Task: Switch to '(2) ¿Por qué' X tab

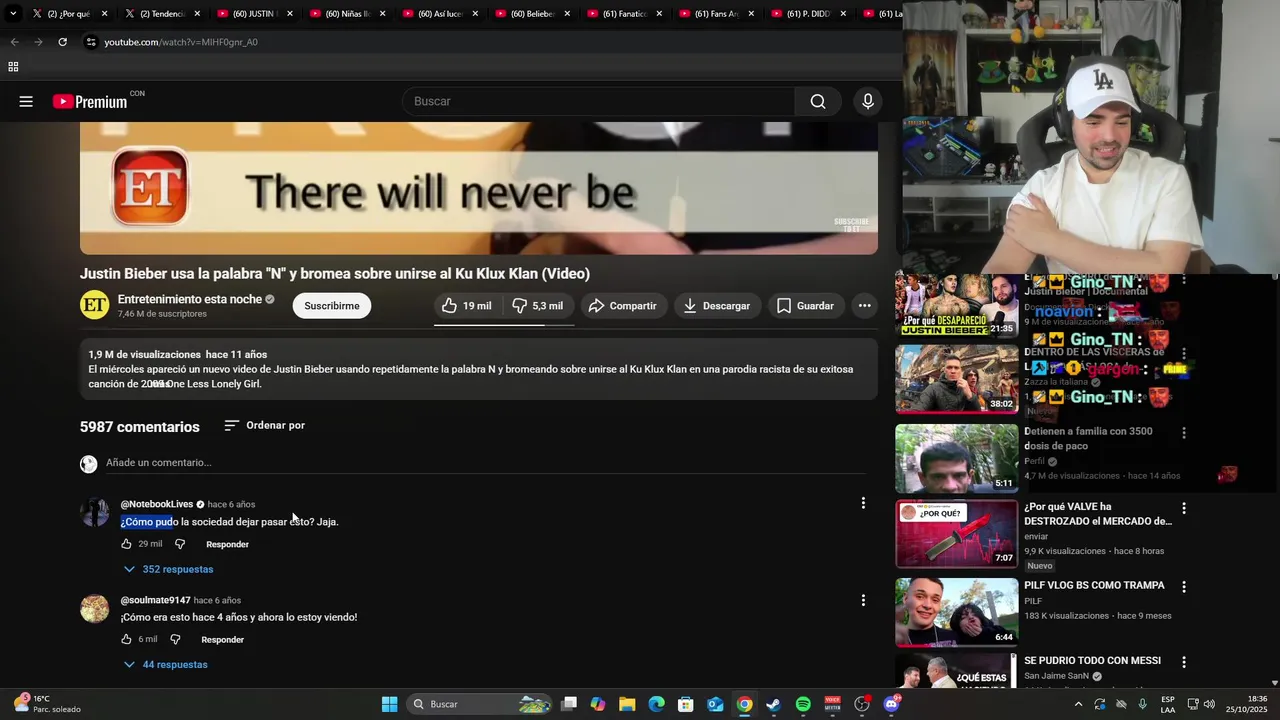Action: (x=68, y=14)
